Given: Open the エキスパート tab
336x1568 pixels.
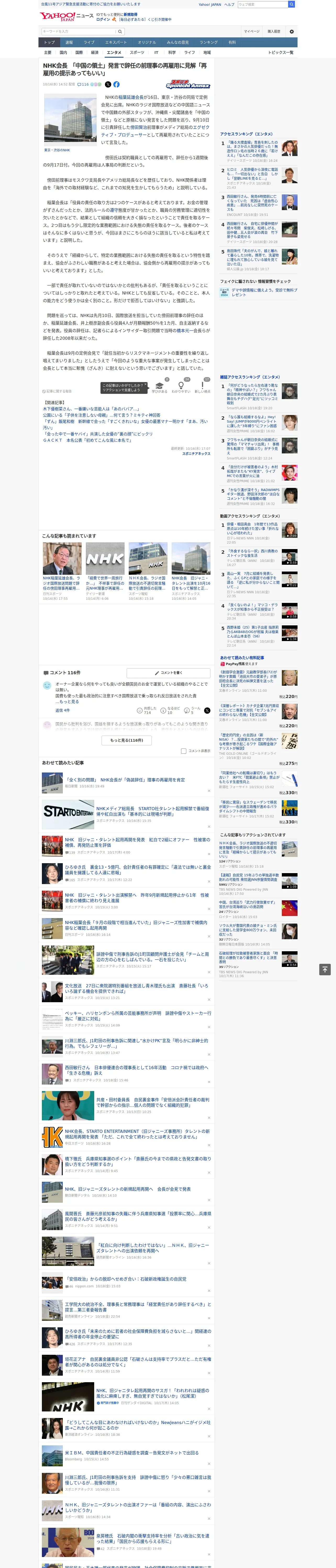Looking at the screenshot, I should (x=116, y=43).
